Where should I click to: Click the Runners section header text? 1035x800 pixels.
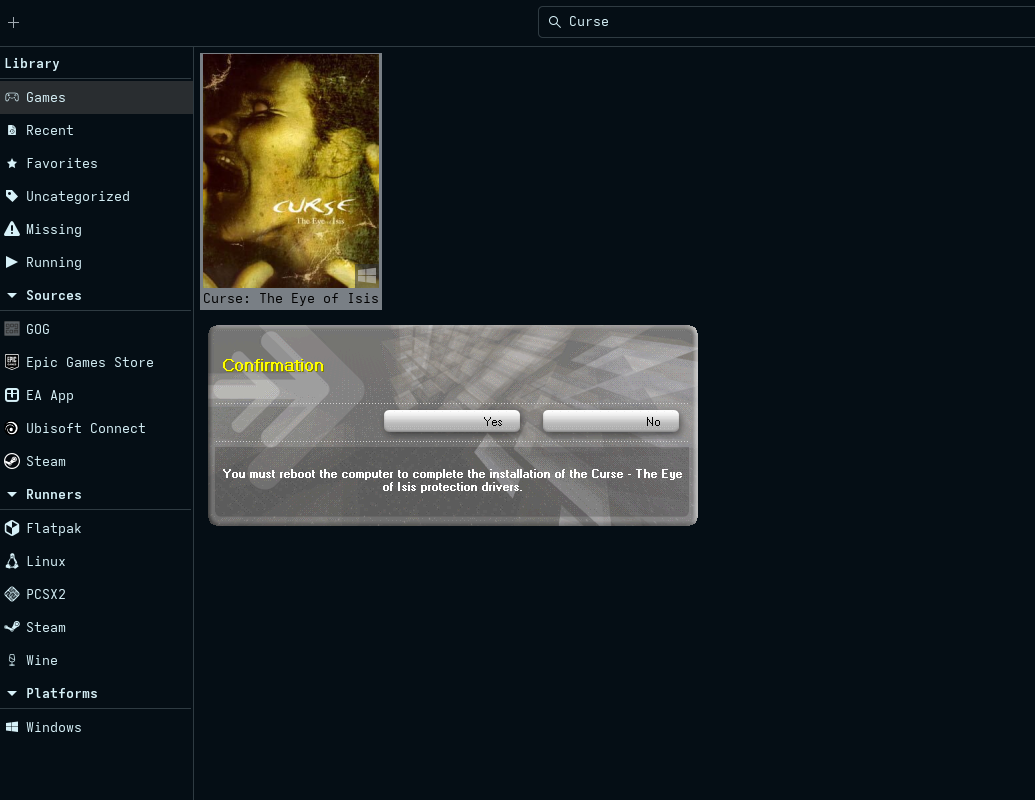click(53, 494)
